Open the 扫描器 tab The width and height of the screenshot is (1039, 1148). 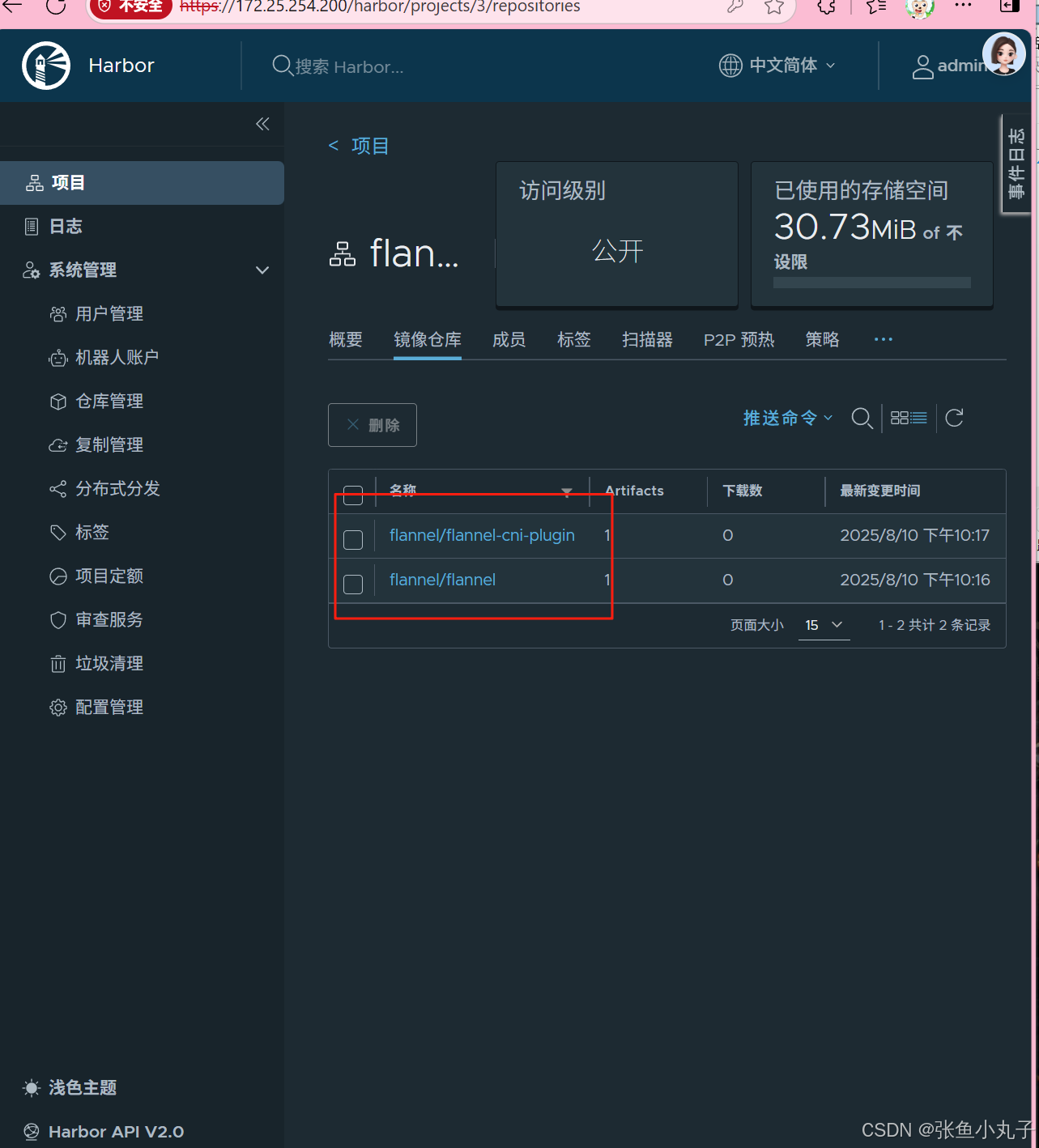coord(647,339)
